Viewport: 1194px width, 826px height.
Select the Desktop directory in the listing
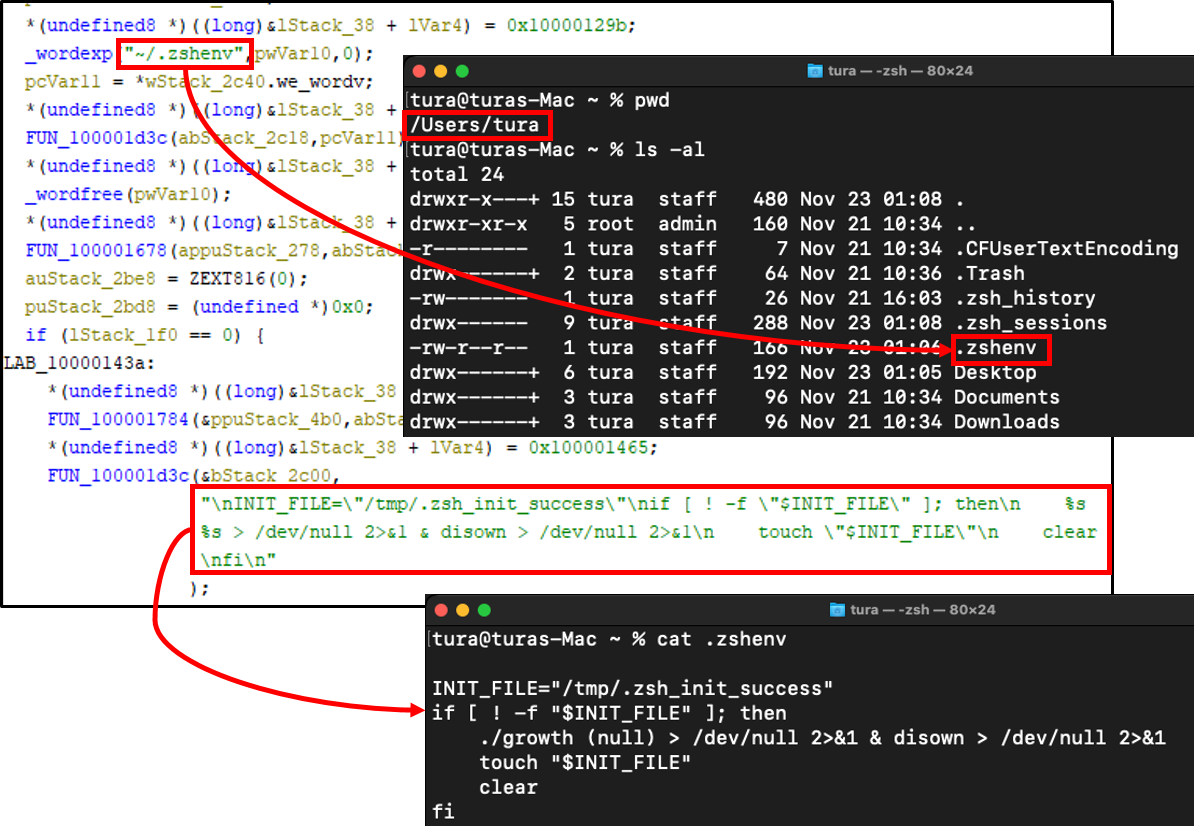994,373
